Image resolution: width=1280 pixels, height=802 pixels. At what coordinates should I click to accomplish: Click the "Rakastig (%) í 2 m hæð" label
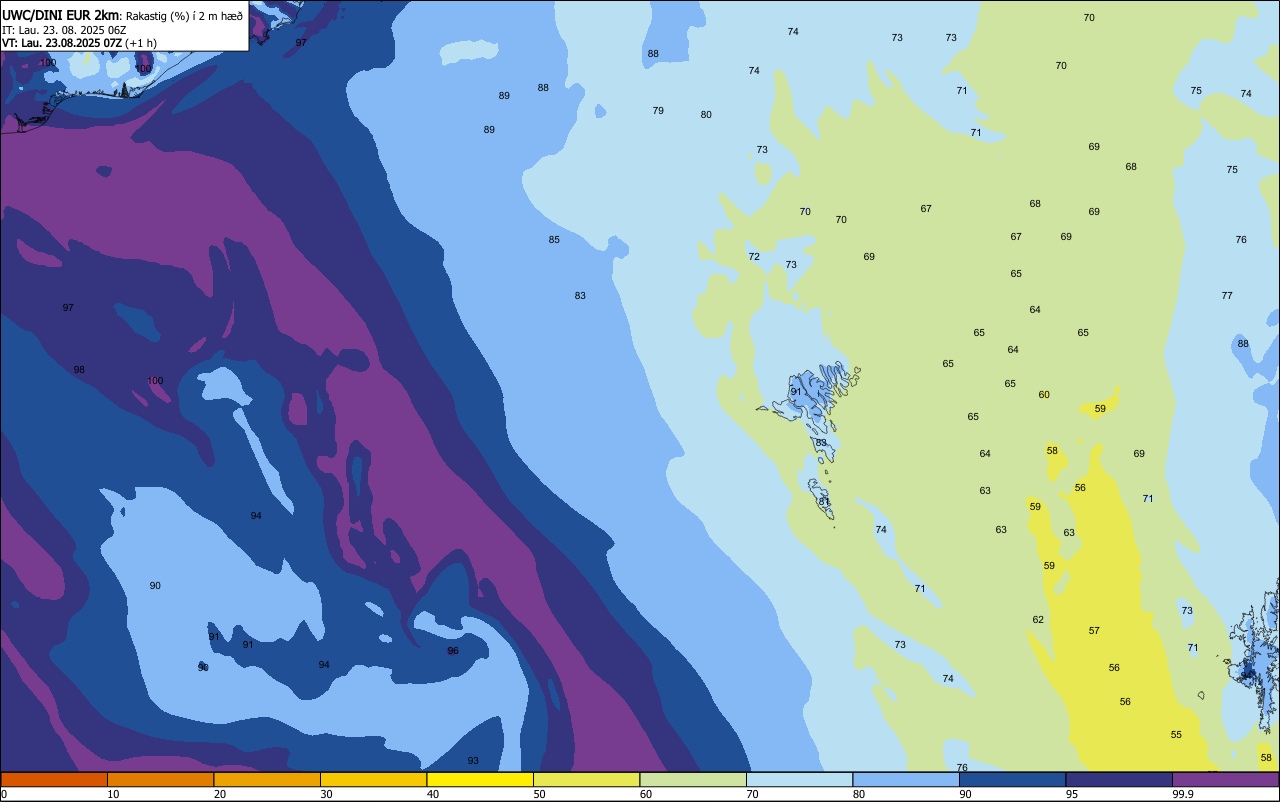pyautogui.click(x=184, y=15)
